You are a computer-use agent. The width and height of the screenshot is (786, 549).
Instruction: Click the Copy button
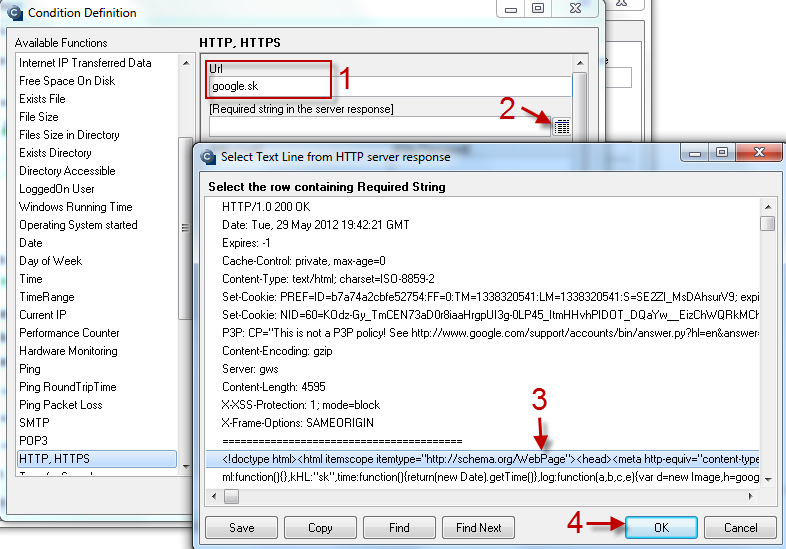(x=320, y=527)
